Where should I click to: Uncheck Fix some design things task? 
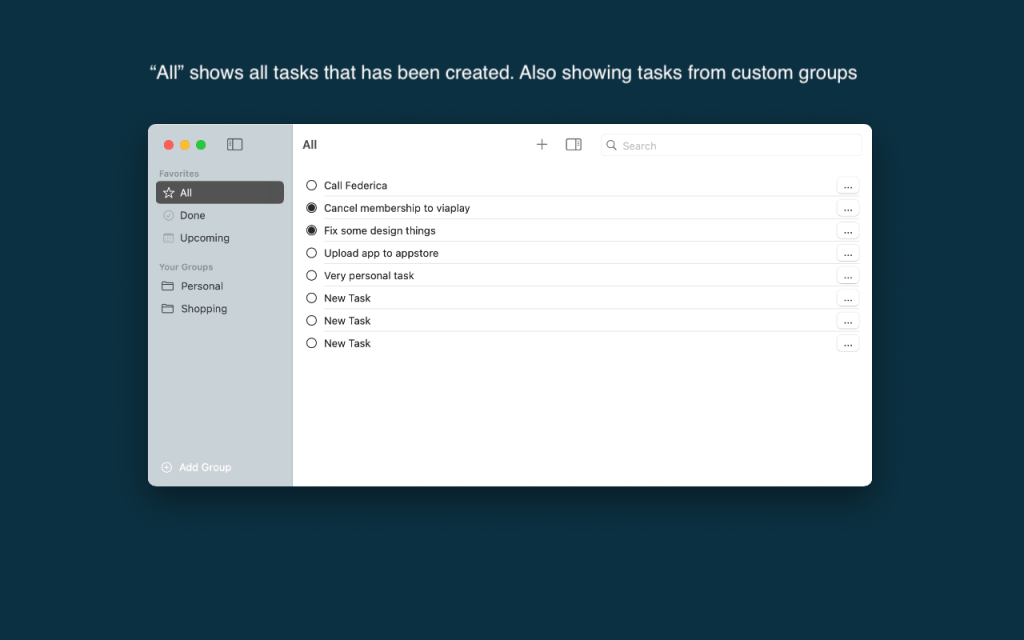[312, 231]
